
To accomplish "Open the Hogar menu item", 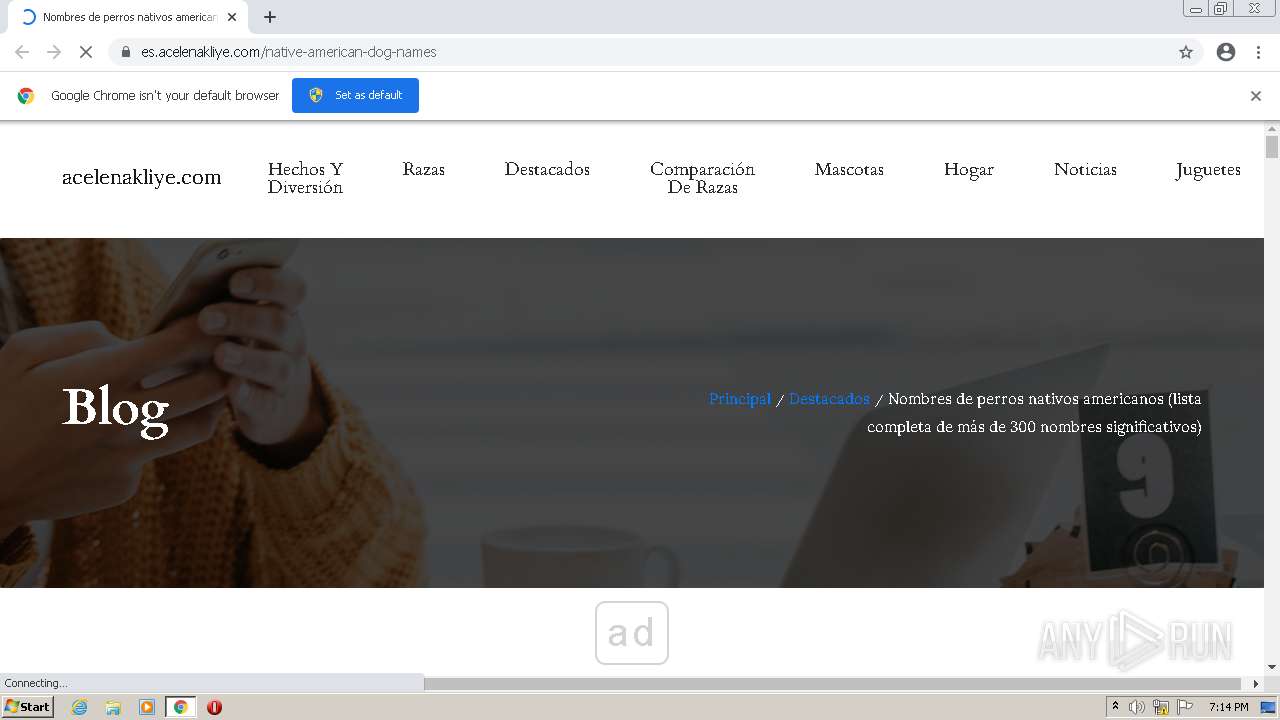I will pos(969,170).
